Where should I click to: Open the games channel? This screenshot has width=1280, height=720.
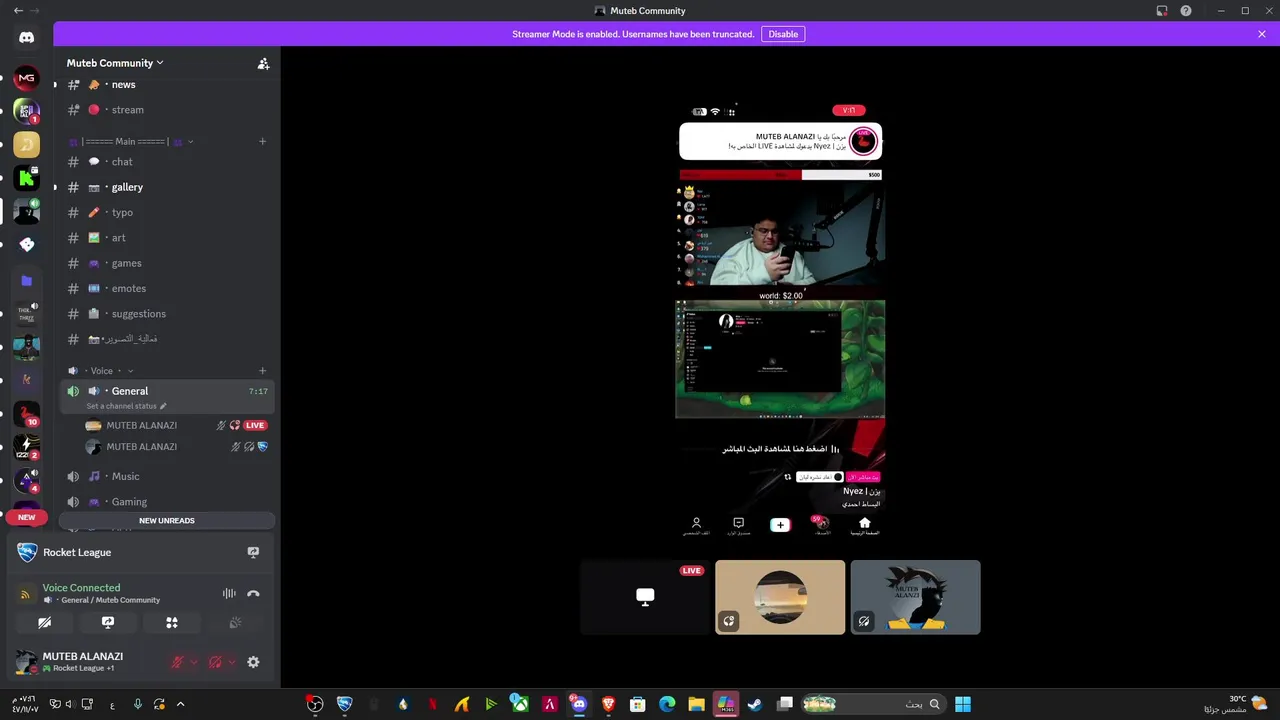(x=165, y=263)
